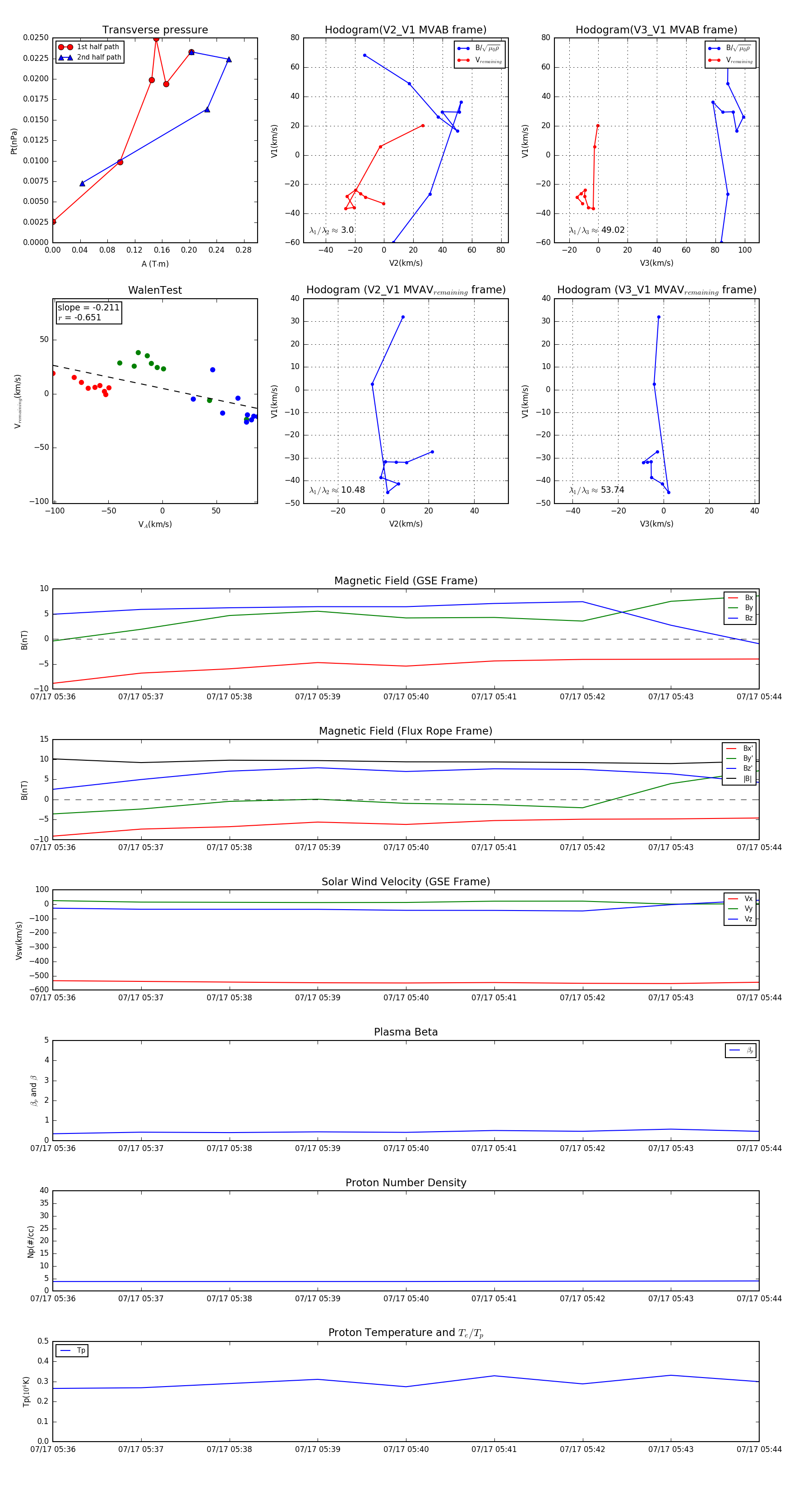
Task: Click the By legend entry in GSE plot
Action: 740,607
